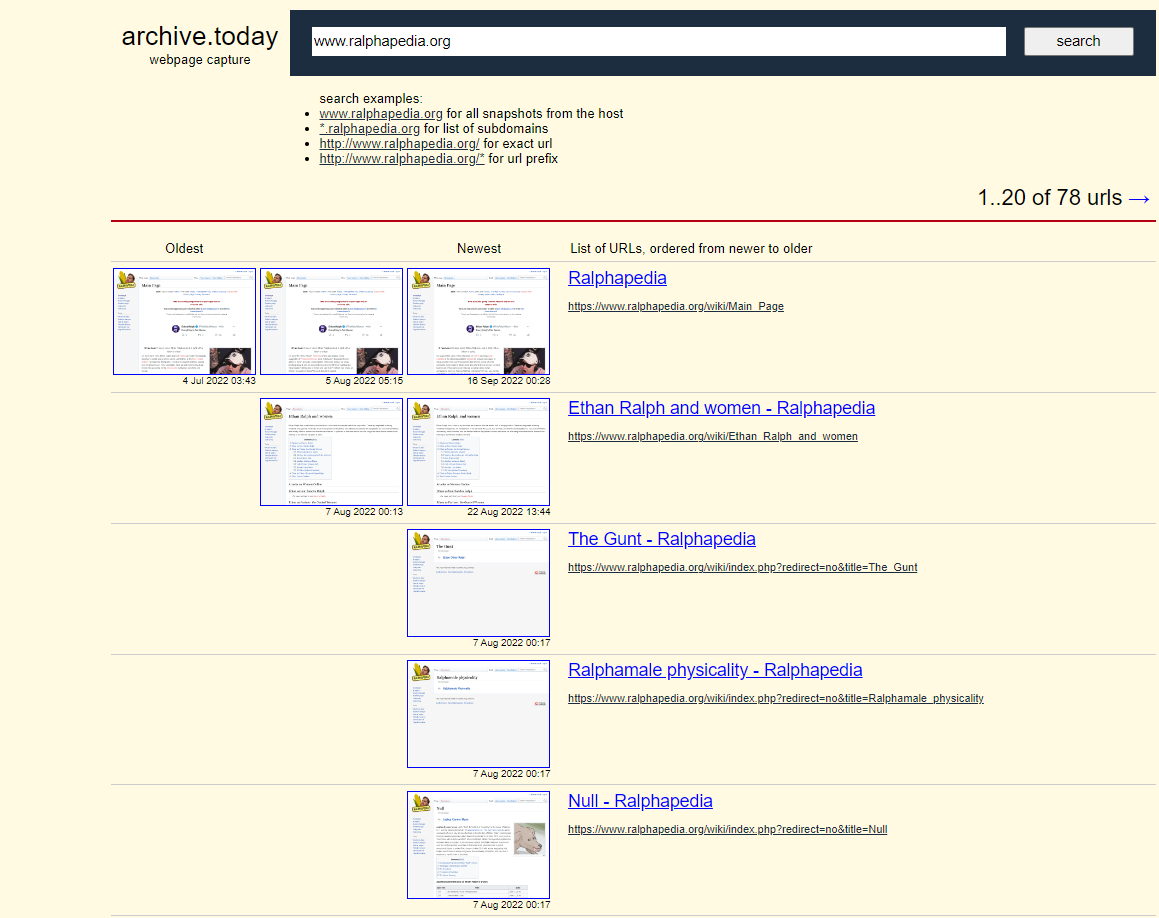Open The Gunt snapshot thumbnail
Viewport: 1159px width, 918px height.
tap(478, 583)
